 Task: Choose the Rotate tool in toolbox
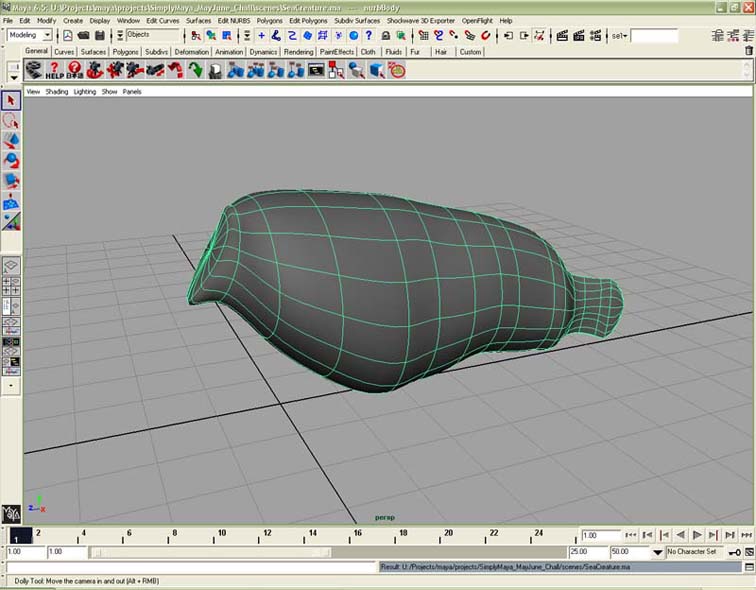click(11, 161)
